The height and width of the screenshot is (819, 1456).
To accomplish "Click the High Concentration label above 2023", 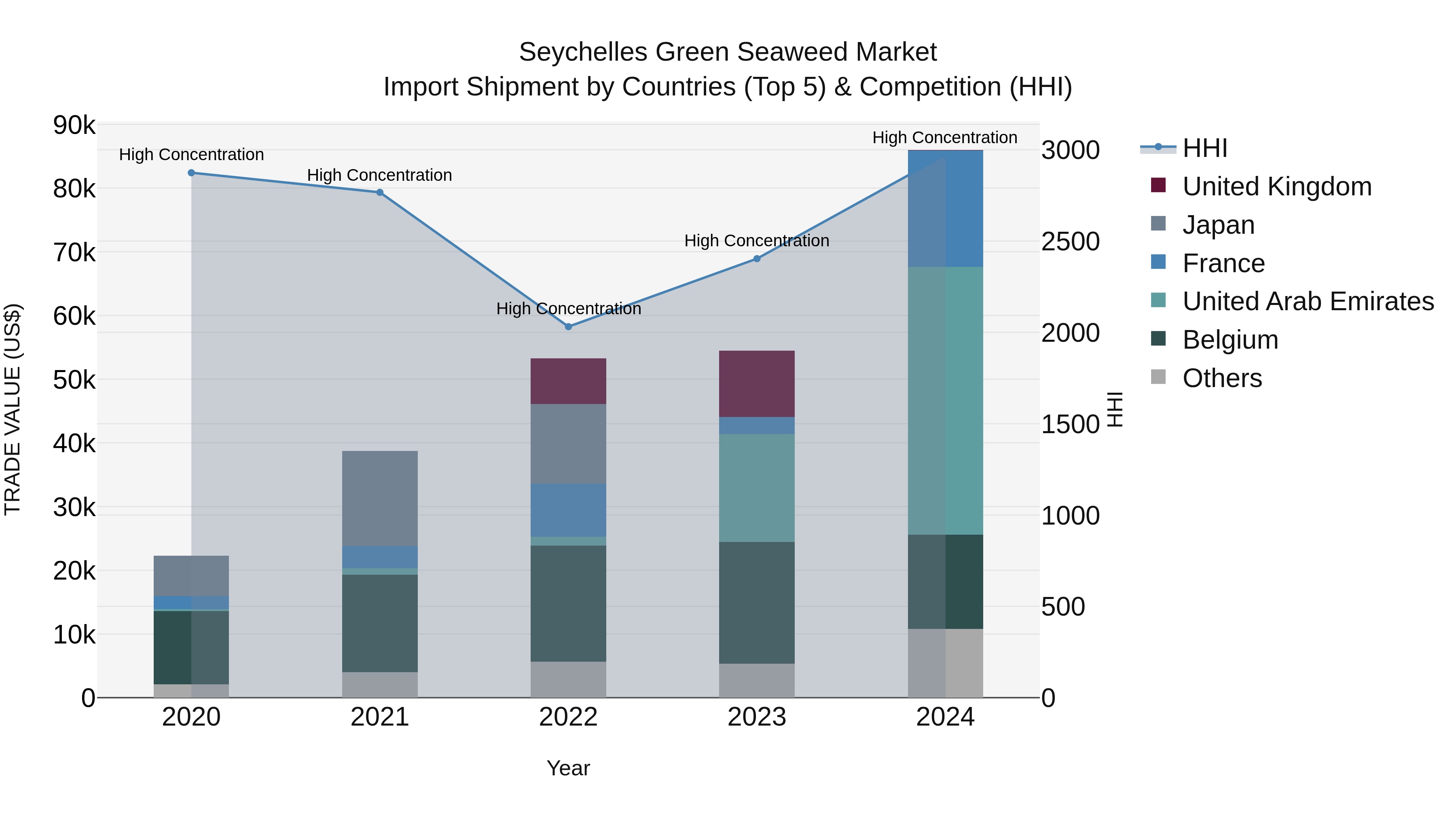I will 757,241.
